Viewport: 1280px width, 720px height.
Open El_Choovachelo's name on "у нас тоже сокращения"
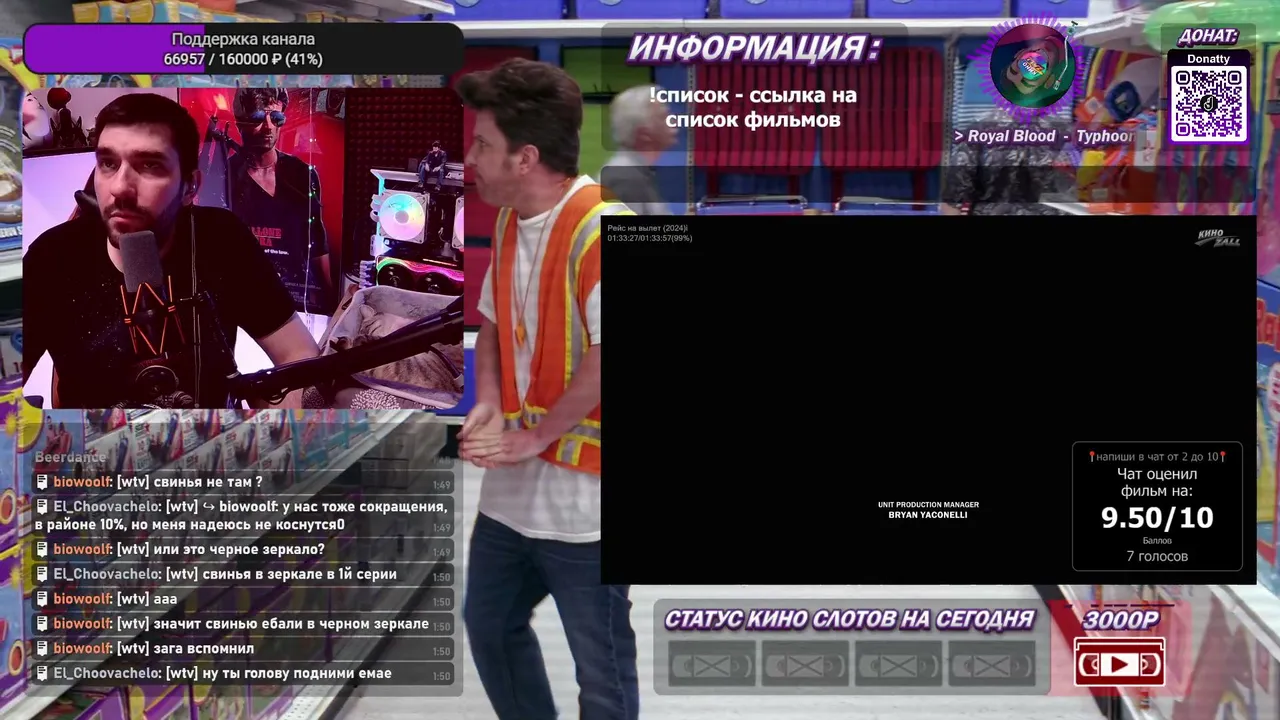click(107, 507)
